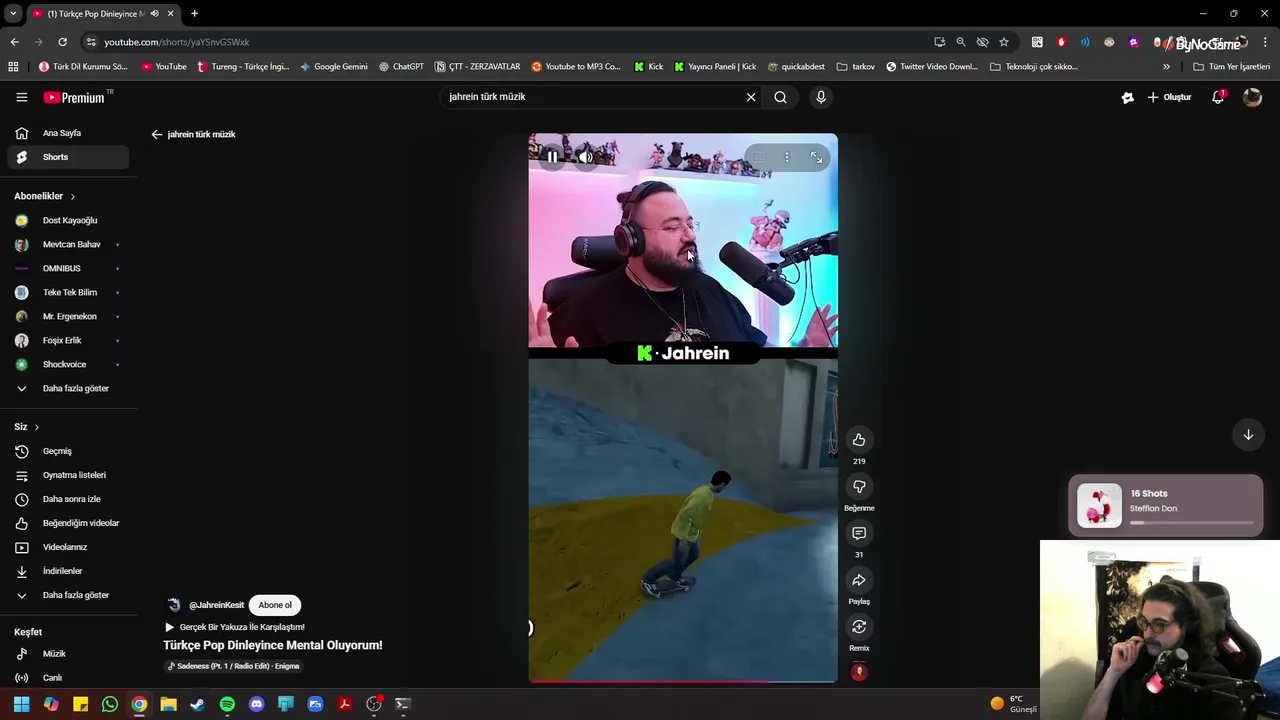This screenshot has width=1280, height=720.
Task: Submit search with magnifier button
Action: [780, 97]
